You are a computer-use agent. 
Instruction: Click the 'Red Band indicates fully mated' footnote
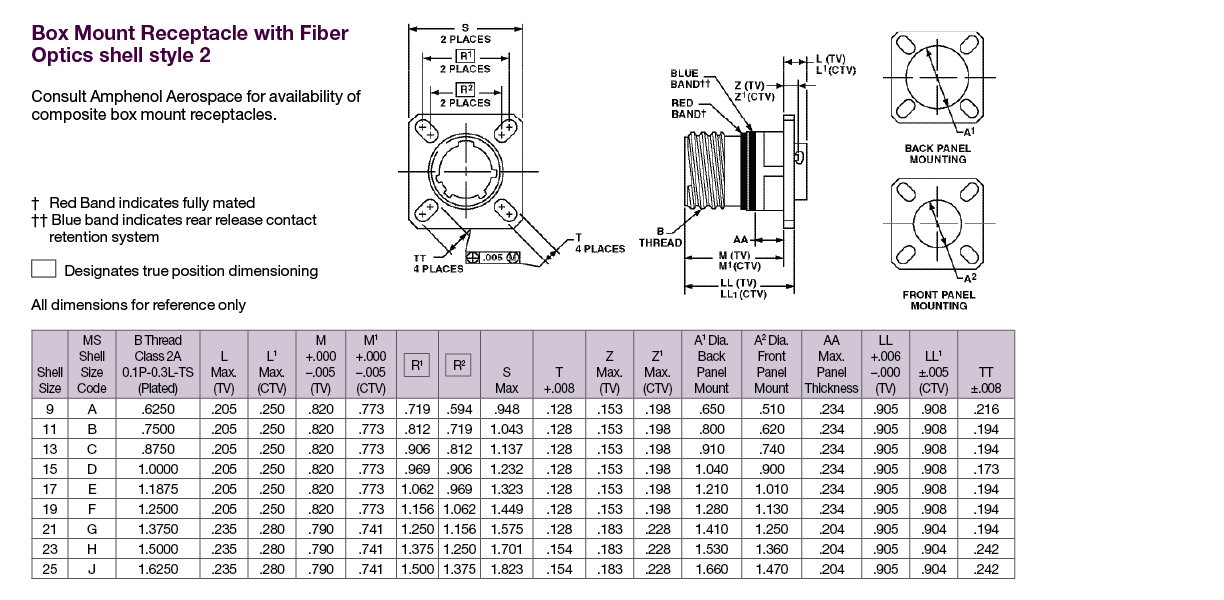[144, 203]
